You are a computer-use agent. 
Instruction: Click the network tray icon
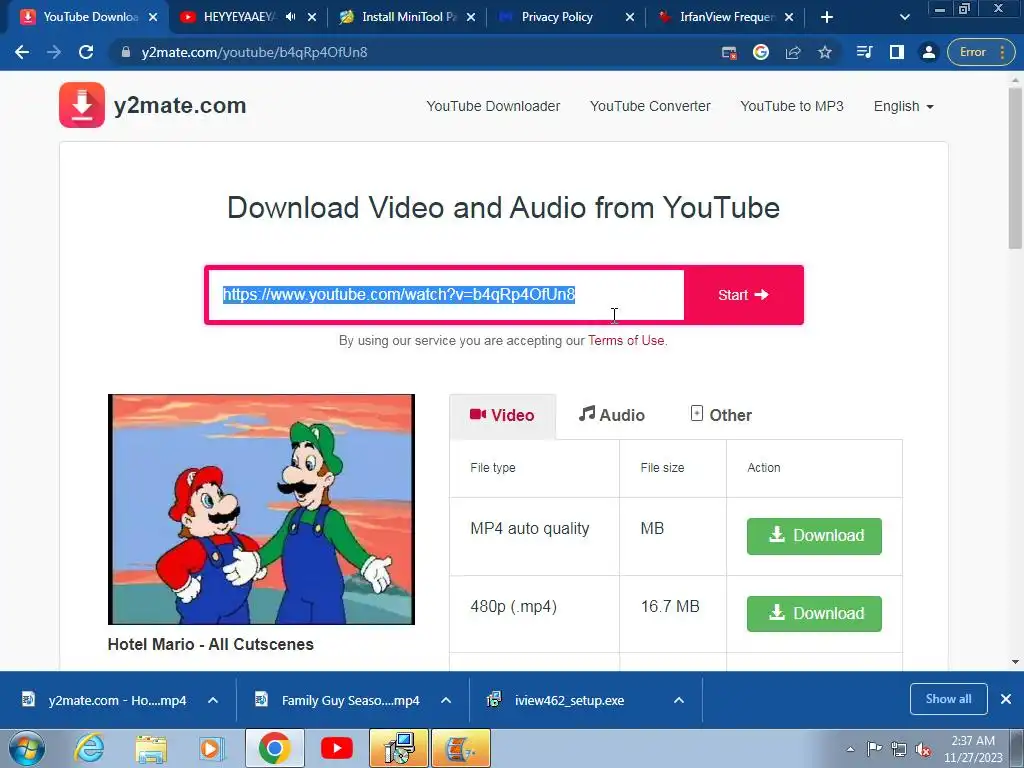pos(899,749)
